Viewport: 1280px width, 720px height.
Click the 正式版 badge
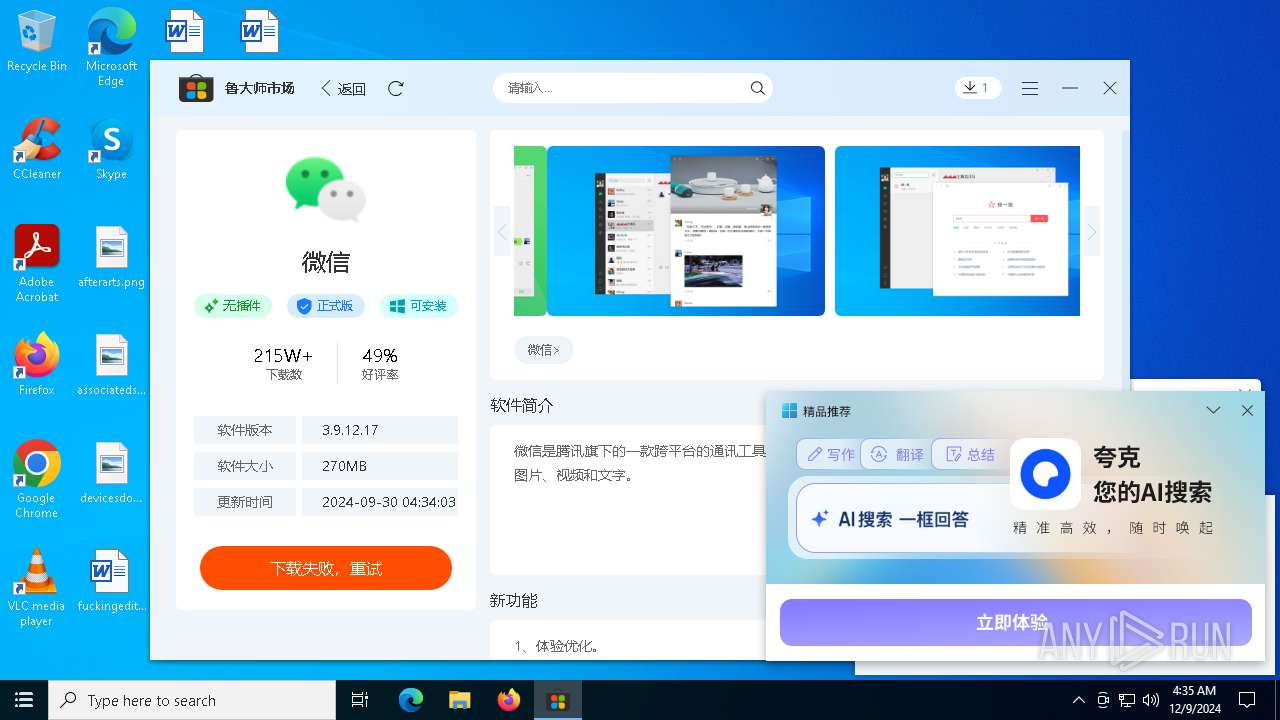(326, 306)
